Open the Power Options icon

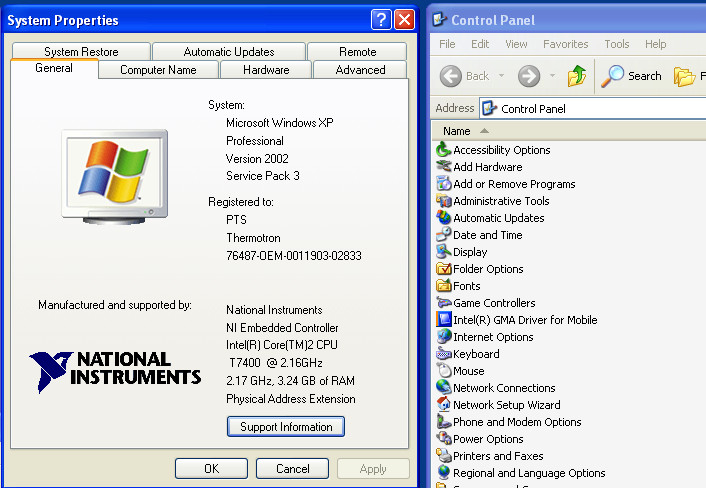point(444,438)
